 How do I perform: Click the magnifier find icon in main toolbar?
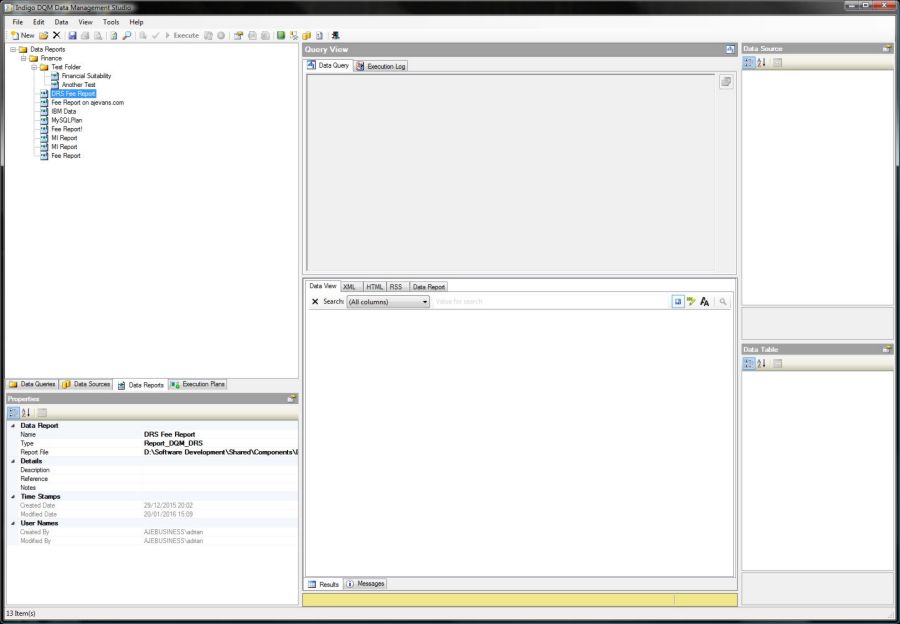tap(127, 35)
